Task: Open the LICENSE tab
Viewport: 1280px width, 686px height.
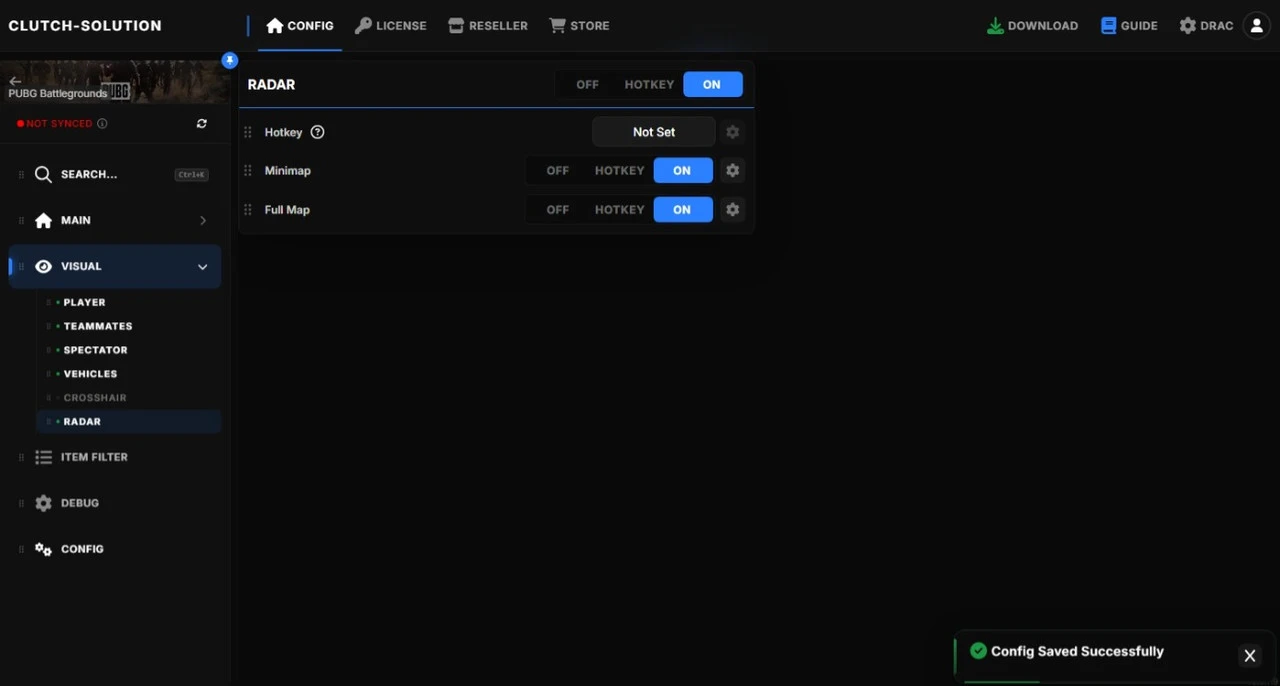Action: click(391, 26)
